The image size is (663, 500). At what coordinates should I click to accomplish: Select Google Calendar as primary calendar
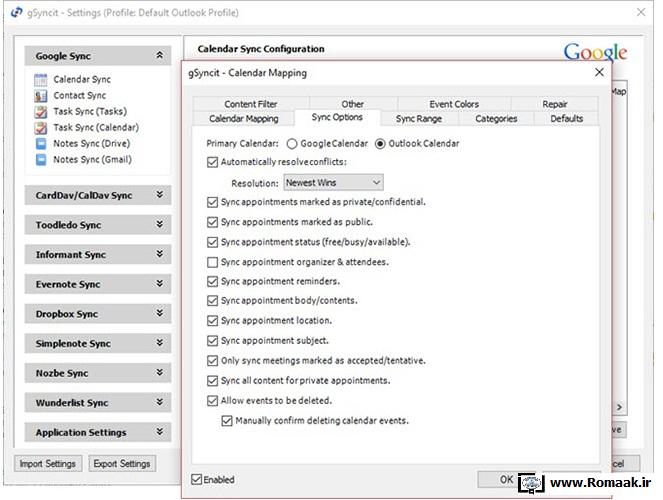point(292,144)
